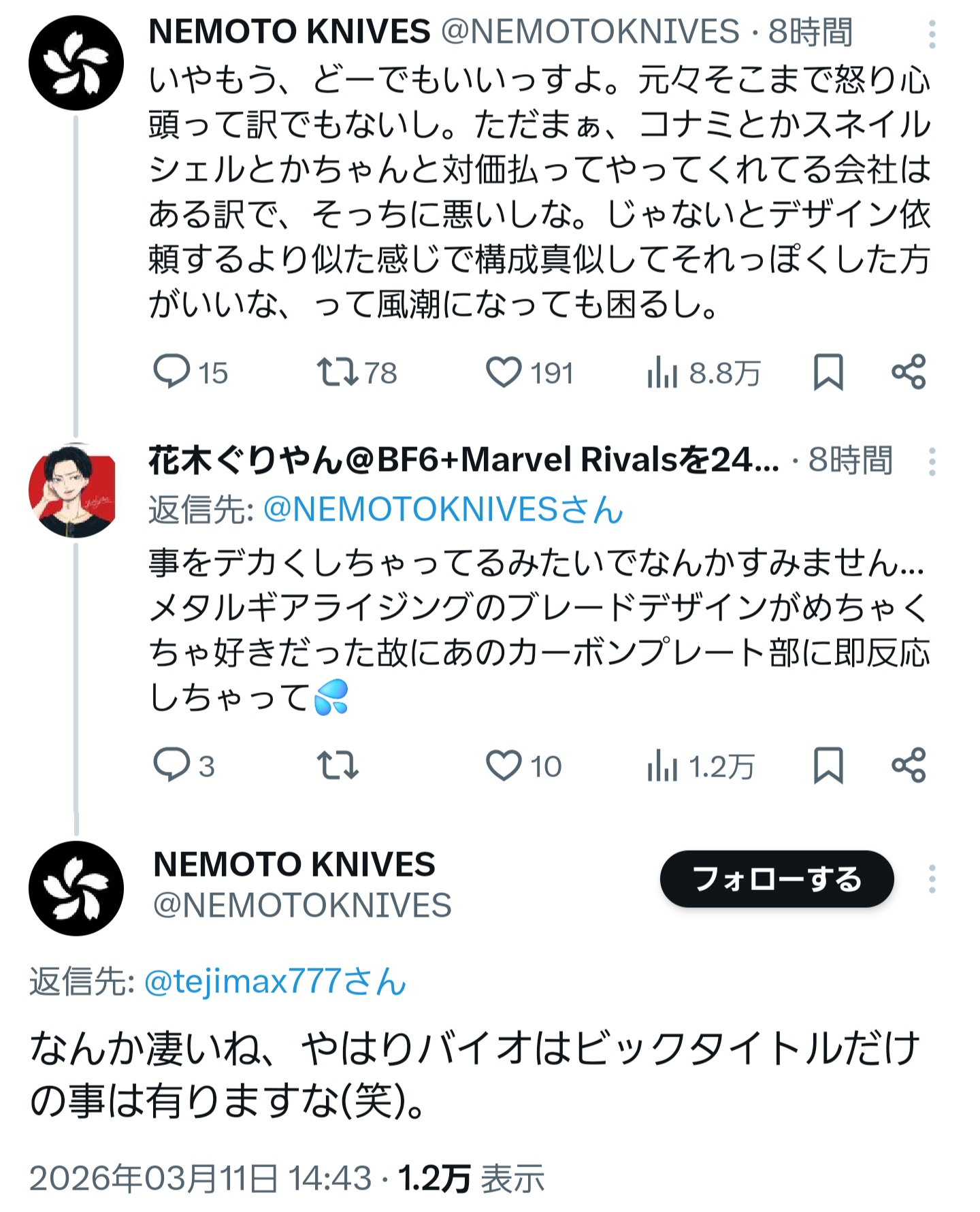Reply to 花木ぐりやん's tweet
Viewport: 980px width, 1212px height.
tap(171, 765)
